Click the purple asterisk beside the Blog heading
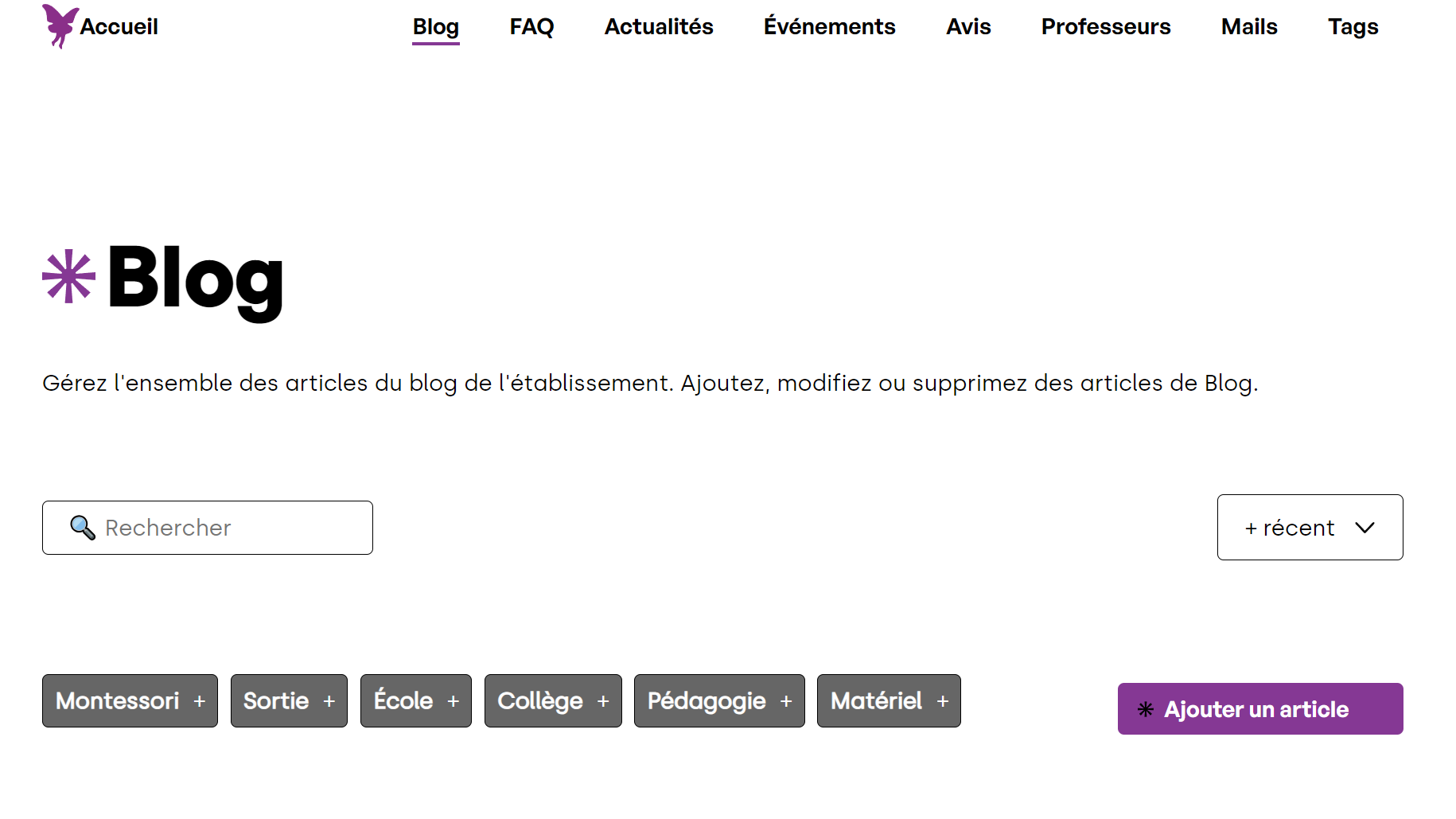 [68, 276]
